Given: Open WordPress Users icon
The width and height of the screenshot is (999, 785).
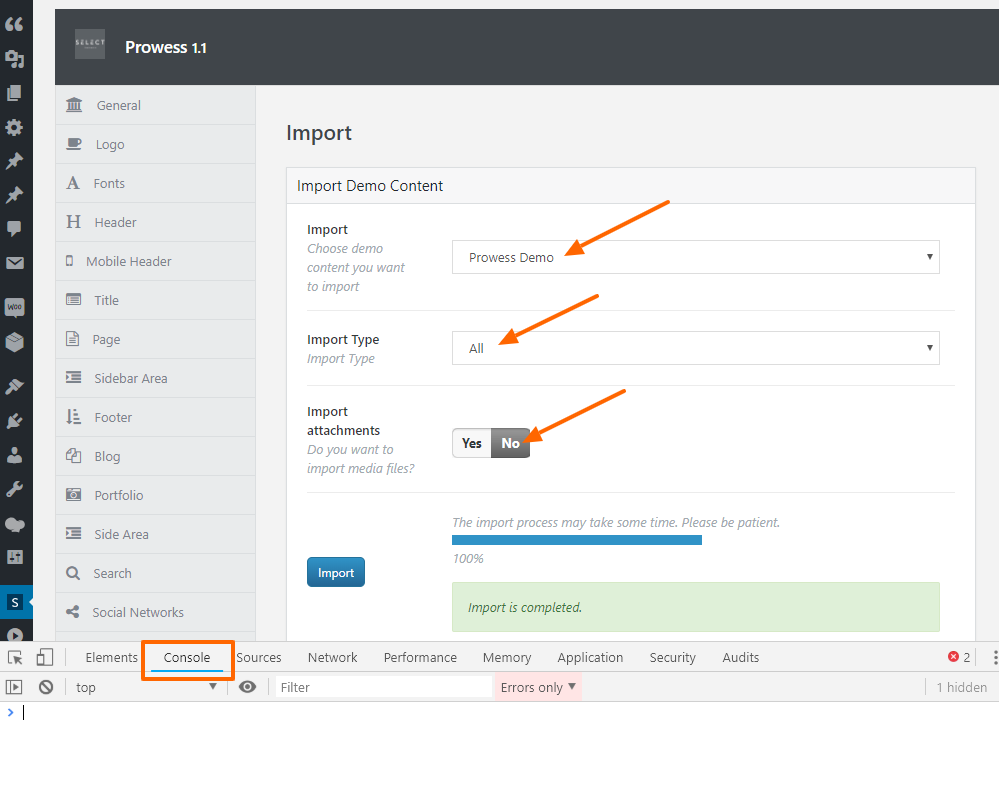Looking at the screenshot, I should coord(14,455).
